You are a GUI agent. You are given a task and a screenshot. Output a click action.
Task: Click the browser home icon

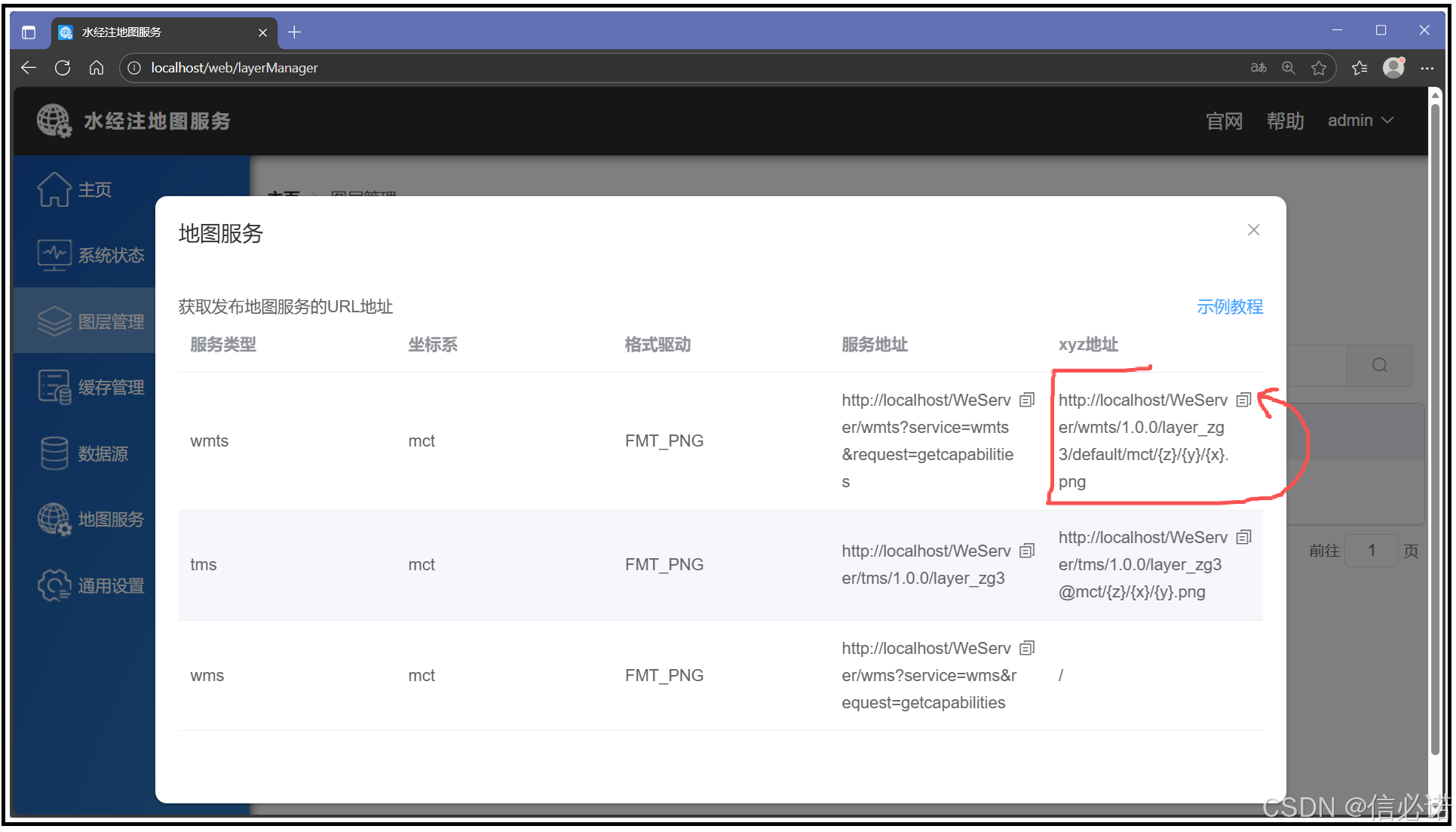97,68
